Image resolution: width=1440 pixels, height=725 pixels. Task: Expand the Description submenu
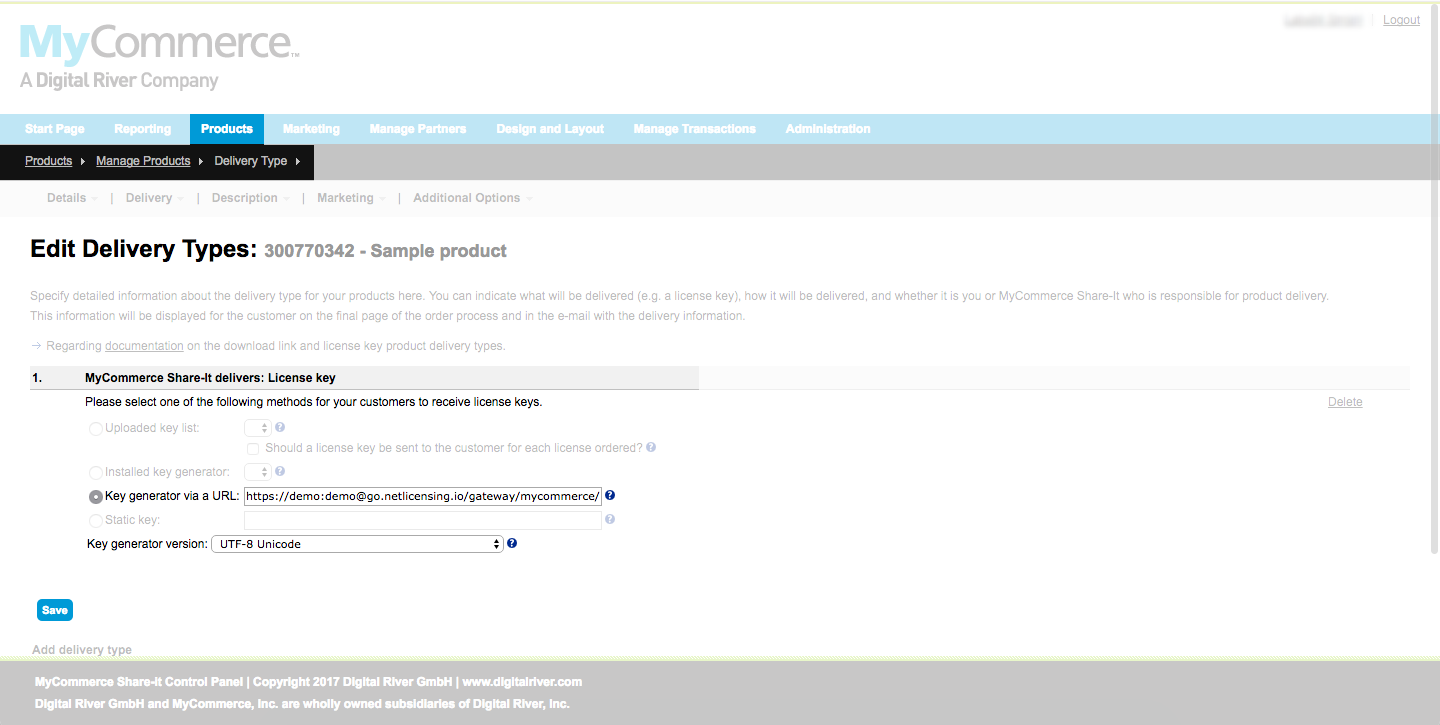pos(251,198)
